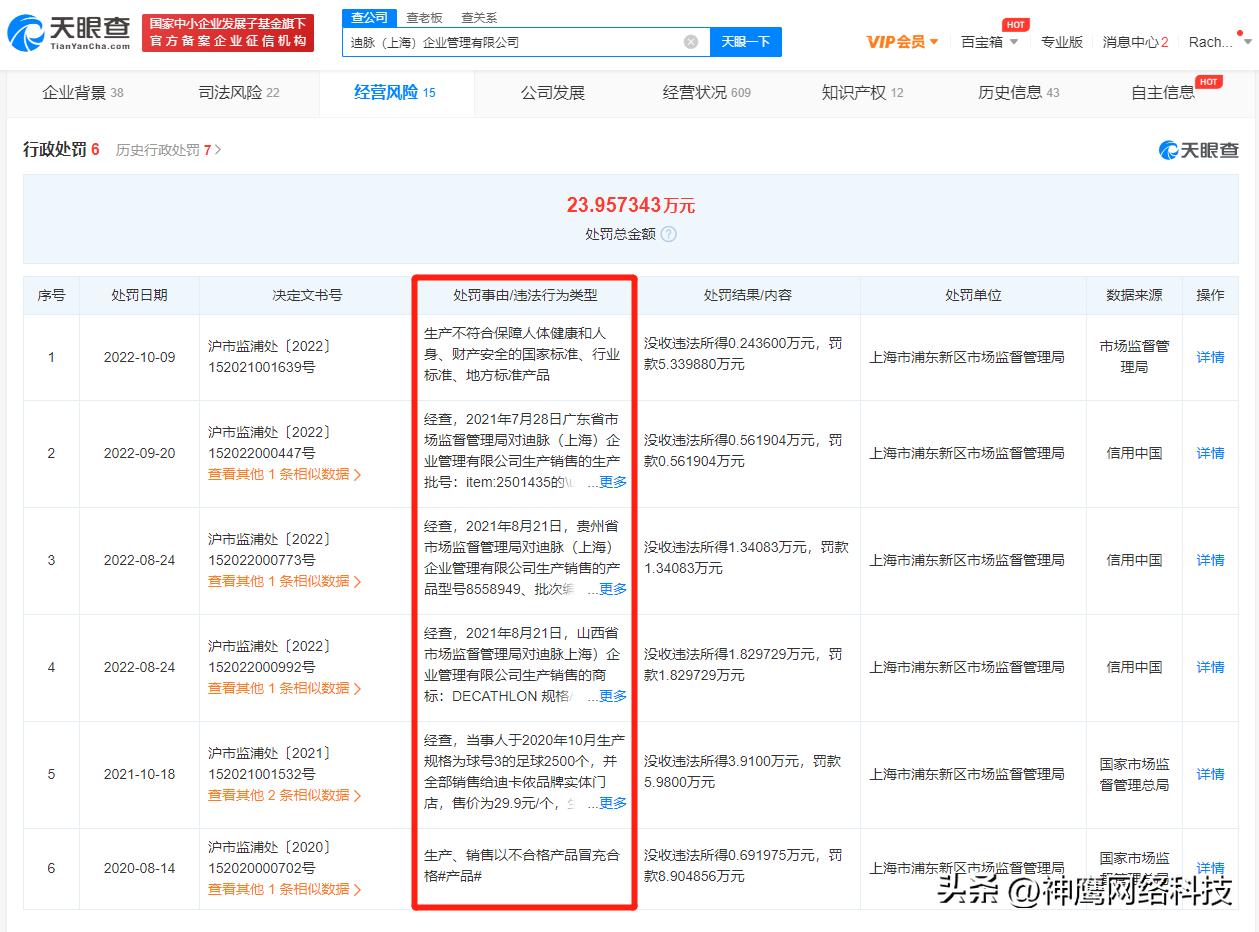
Task: Switch to the 查老板 search tab
Action: pos(424,17)
